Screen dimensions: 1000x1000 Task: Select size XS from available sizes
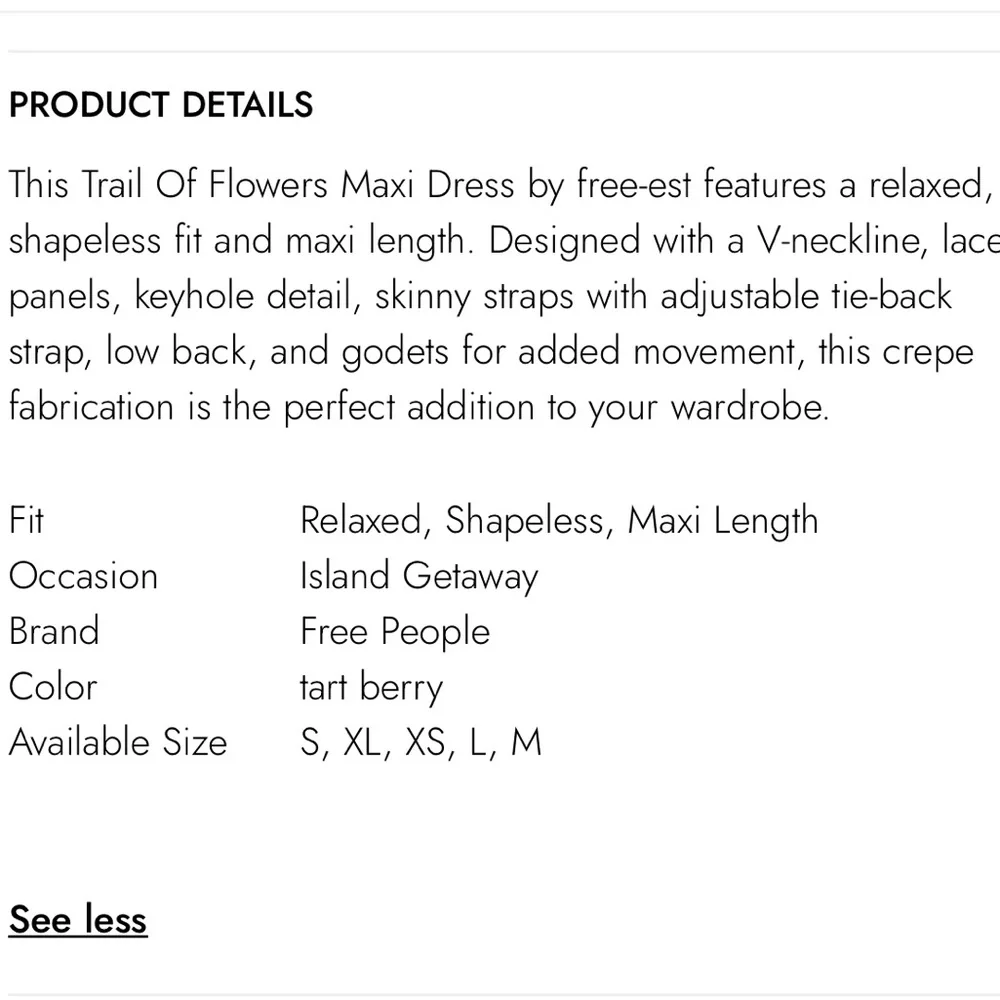click(x=424, y=742)
